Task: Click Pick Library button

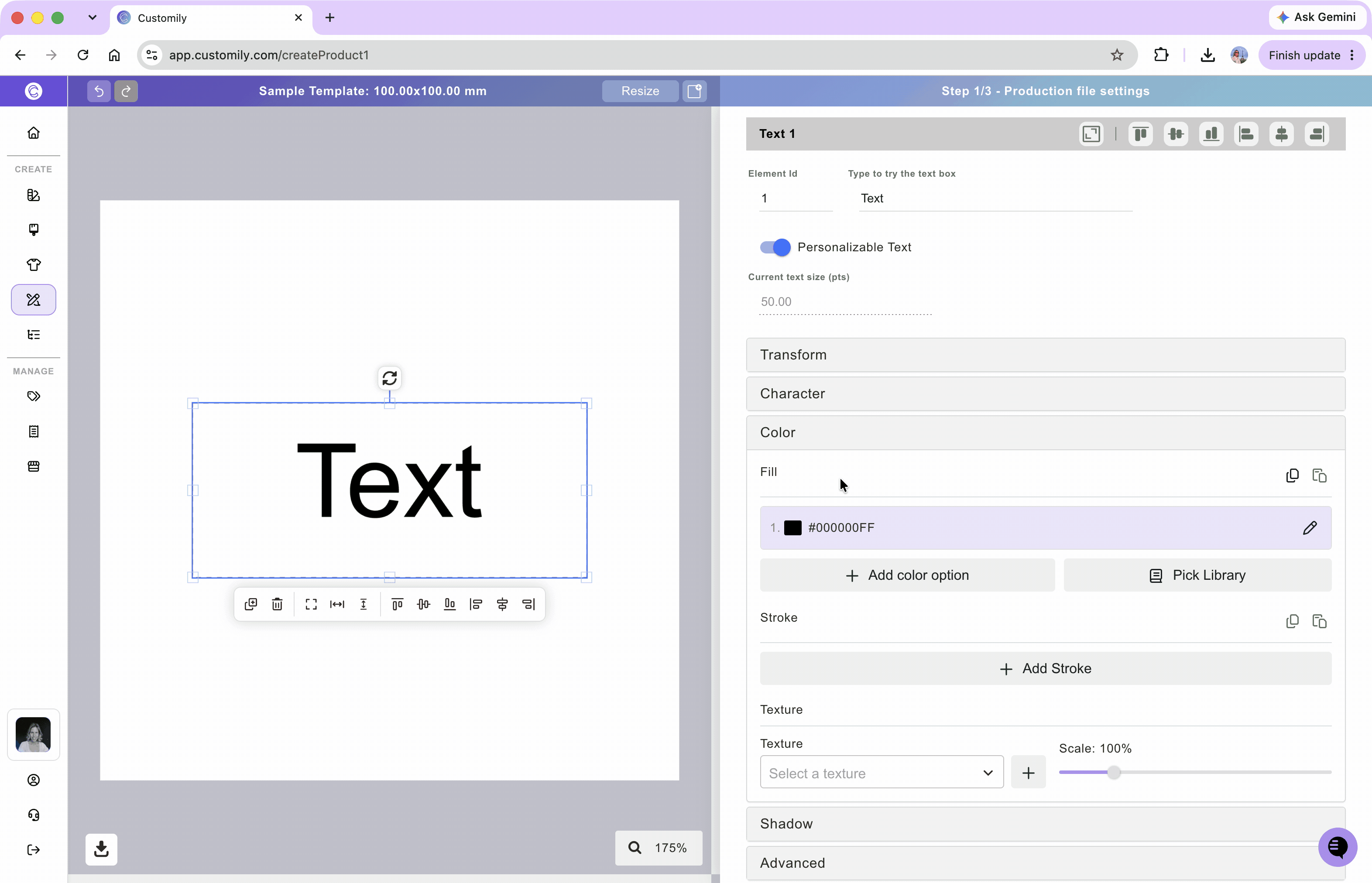Action: 1197,575
